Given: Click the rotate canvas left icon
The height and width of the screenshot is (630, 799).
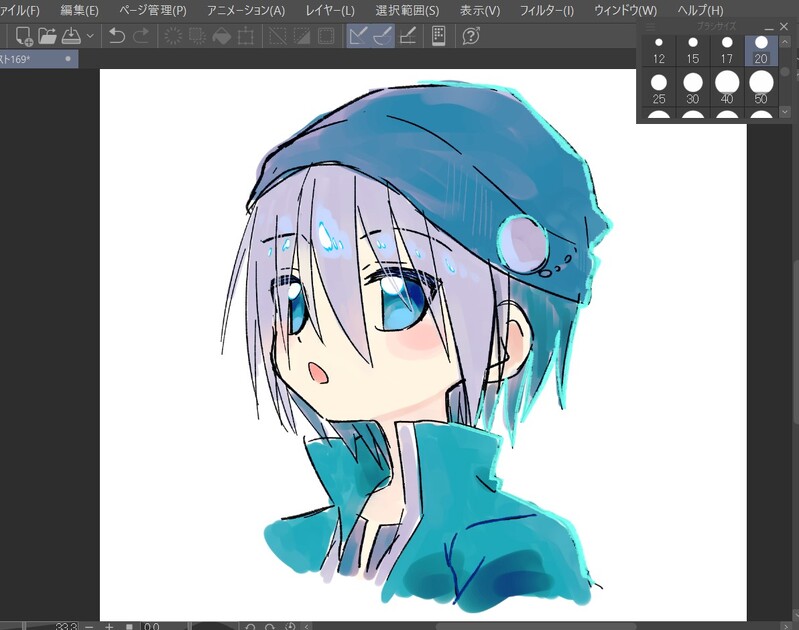Looking at the screenshot, I should [250, 626].
